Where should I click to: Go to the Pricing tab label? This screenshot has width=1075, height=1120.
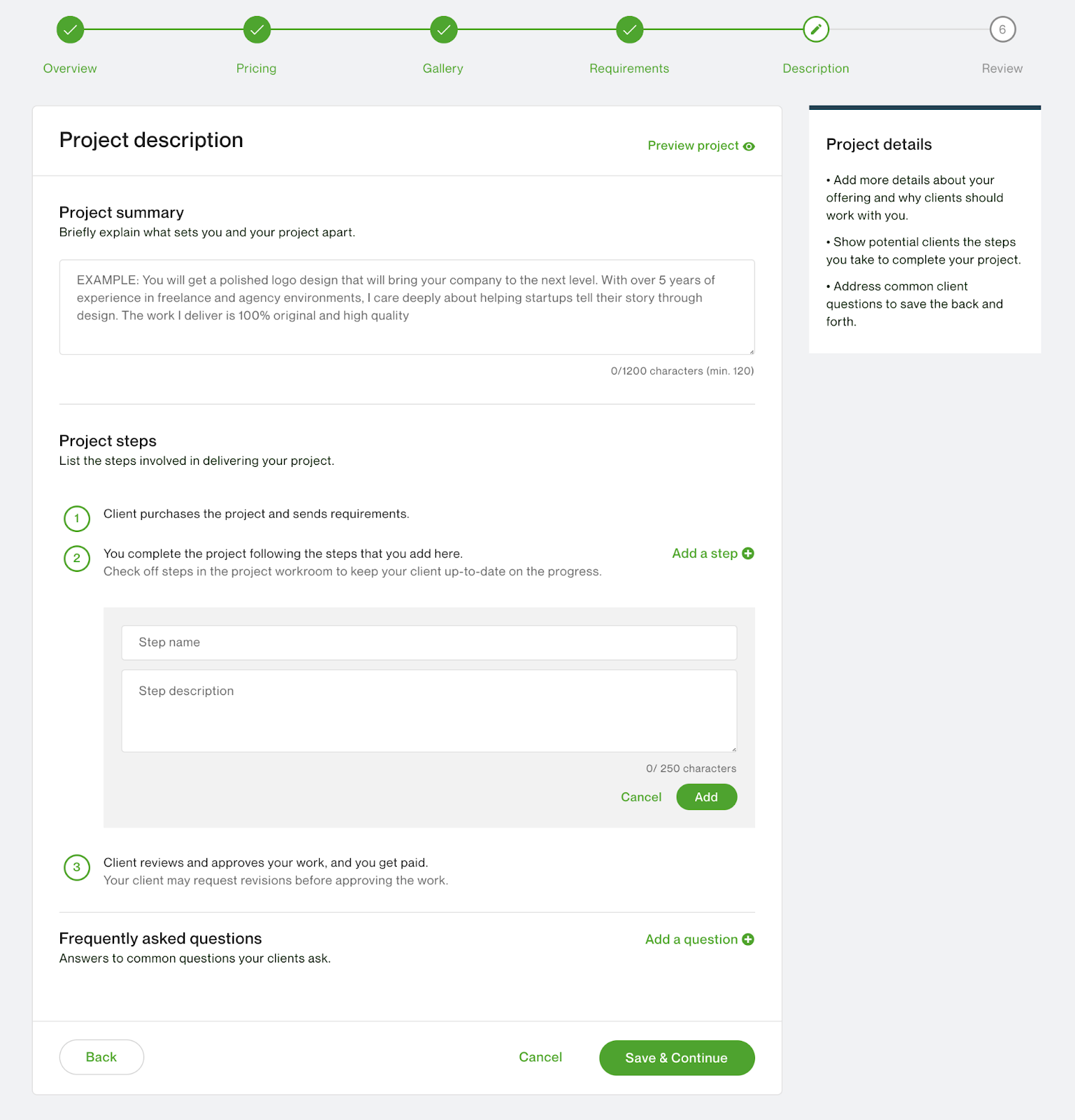[256, 69]
